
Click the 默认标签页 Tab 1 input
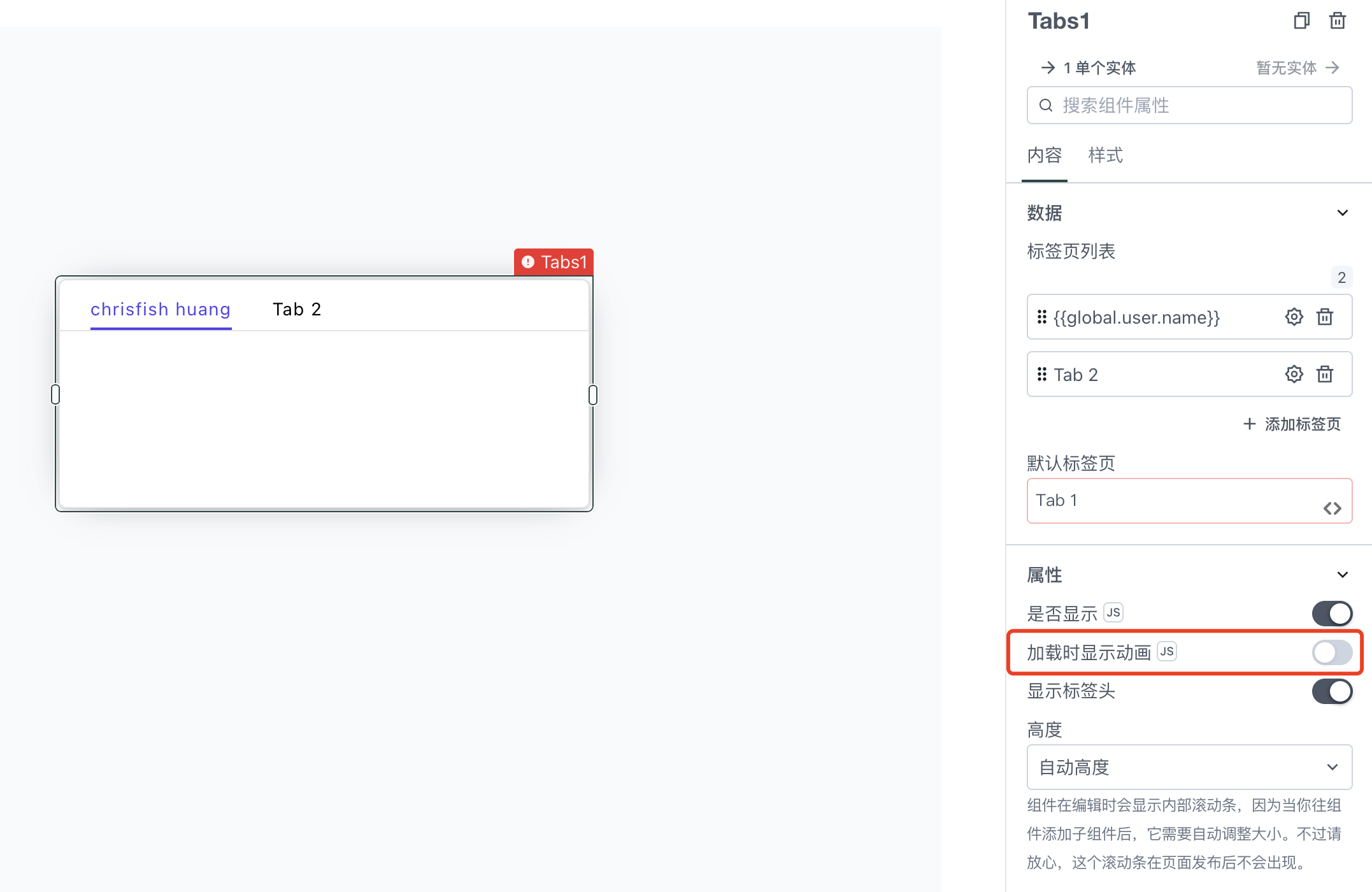tap(1189, 501)
